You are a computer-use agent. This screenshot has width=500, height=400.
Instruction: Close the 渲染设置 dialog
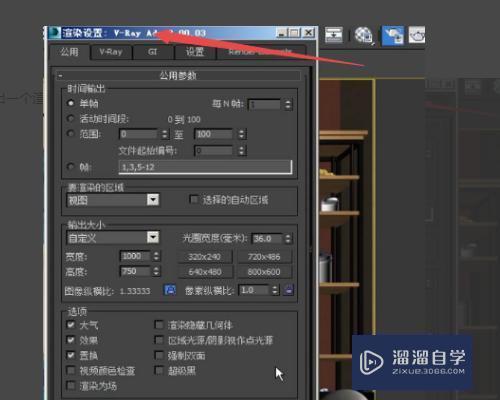309,33
